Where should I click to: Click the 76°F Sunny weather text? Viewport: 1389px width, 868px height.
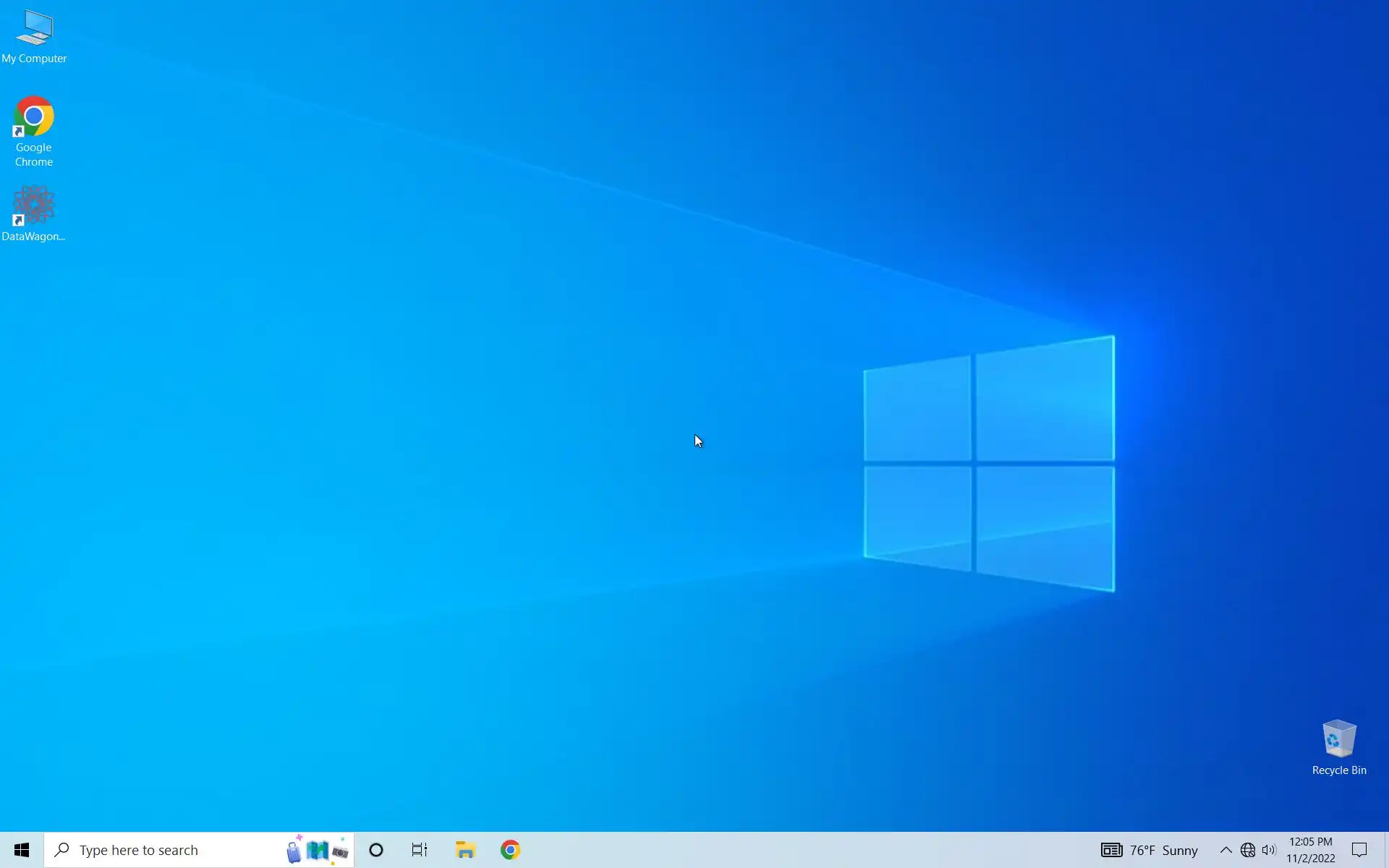pyautogui.click(x=1164, y=850)
